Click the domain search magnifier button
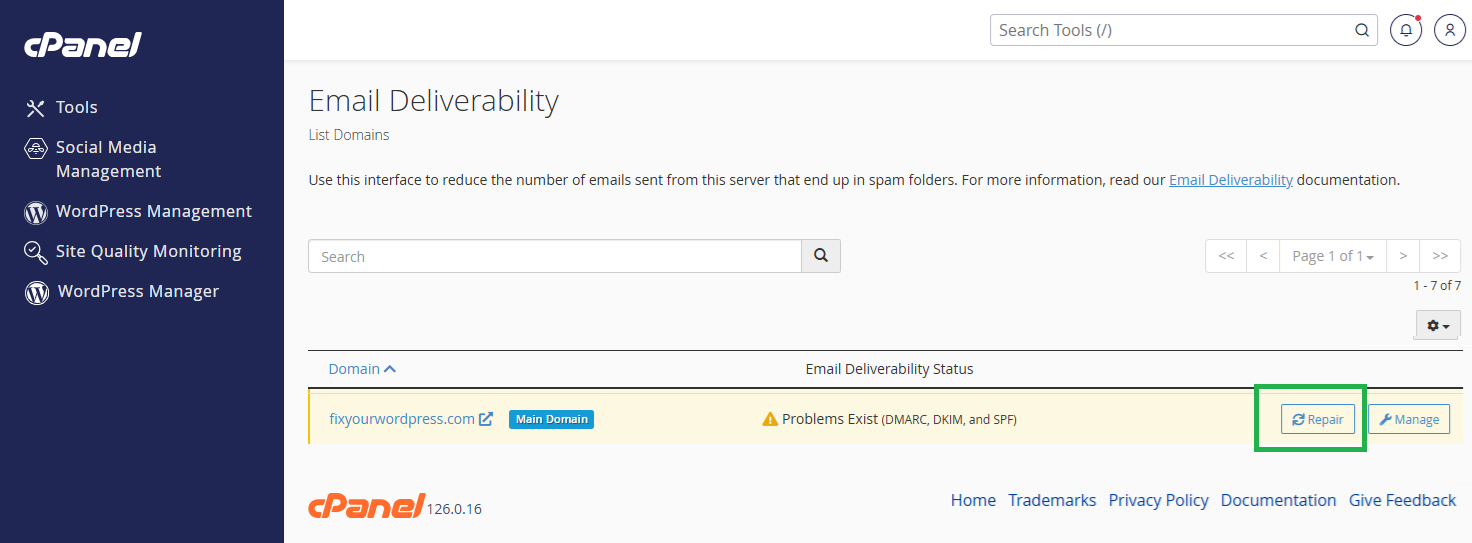Image resolution: width=1472 pixels, height=543 pixels. tap(821, 256)
